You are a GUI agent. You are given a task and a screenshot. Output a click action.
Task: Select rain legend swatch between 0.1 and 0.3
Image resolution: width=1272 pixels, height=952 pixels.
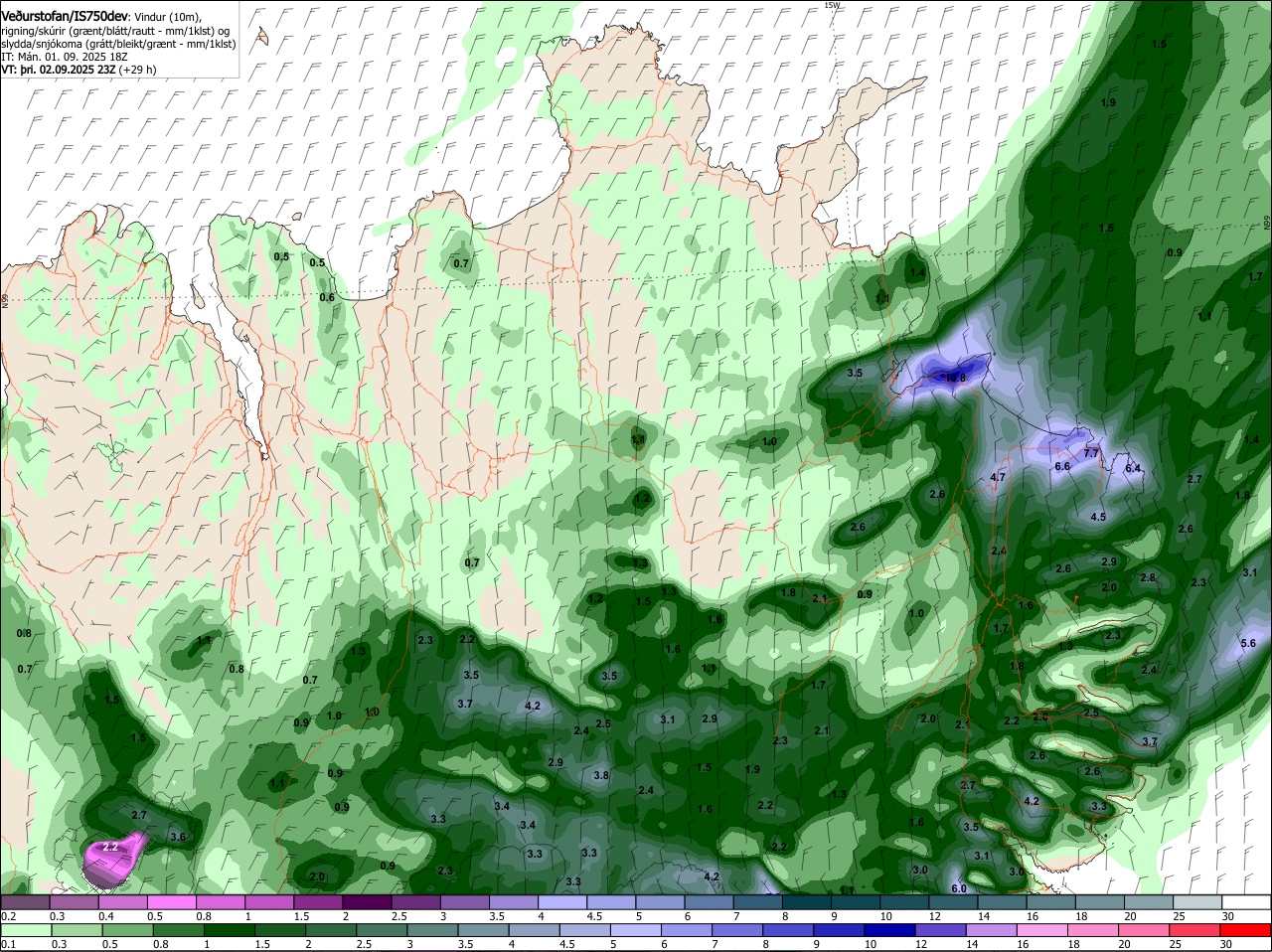[x=25, y=929]
